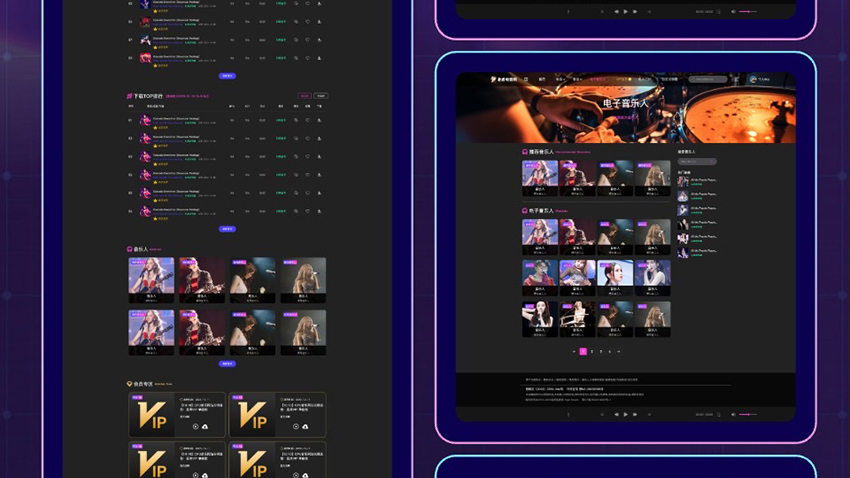Screen dimensions: 850x478
Task: Click header search input field
Action: coord(707,79)
